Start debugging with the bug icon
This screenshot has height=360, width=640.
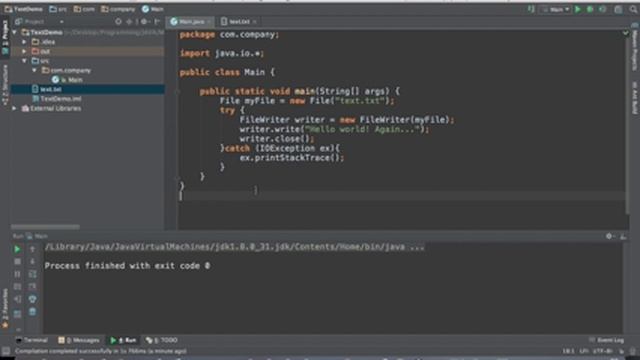pos(590,9)
